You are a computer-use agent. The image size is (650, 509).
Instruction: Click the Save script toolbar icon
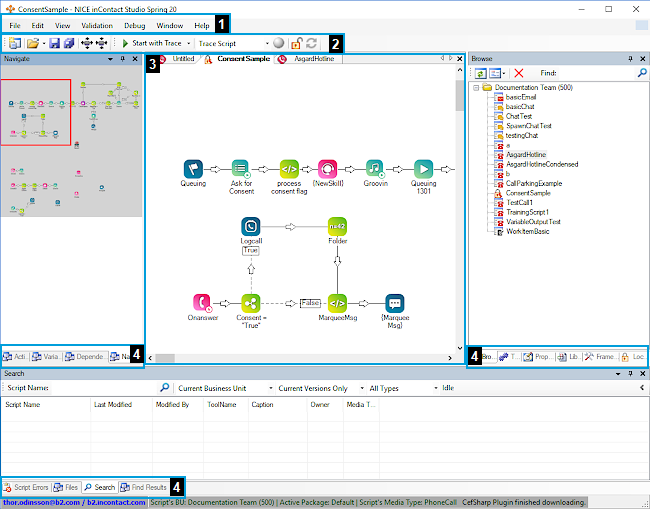pos(55,44)
